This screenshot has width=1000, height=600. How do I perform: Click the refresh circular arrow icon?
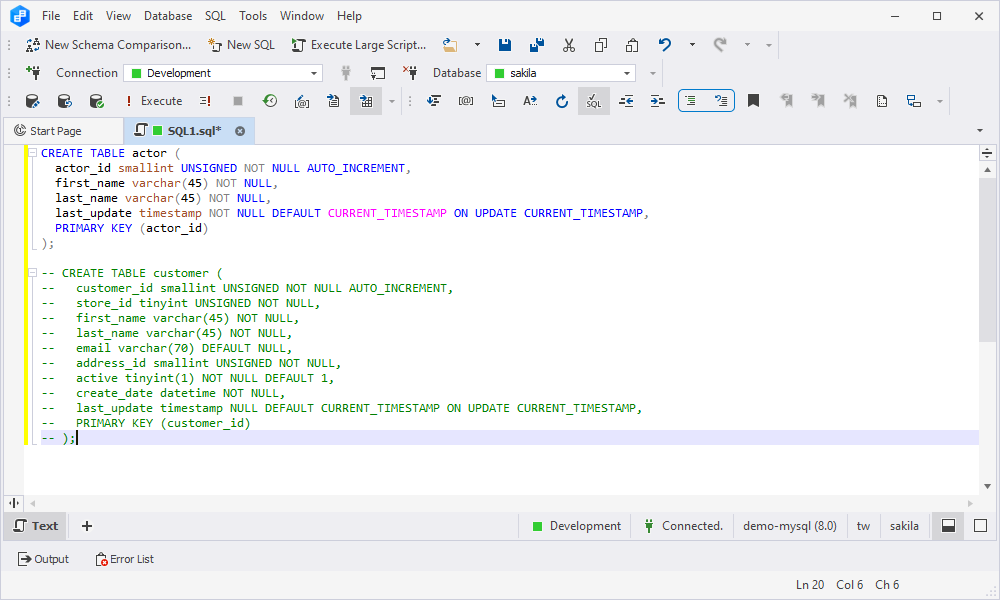coord(561,101)
